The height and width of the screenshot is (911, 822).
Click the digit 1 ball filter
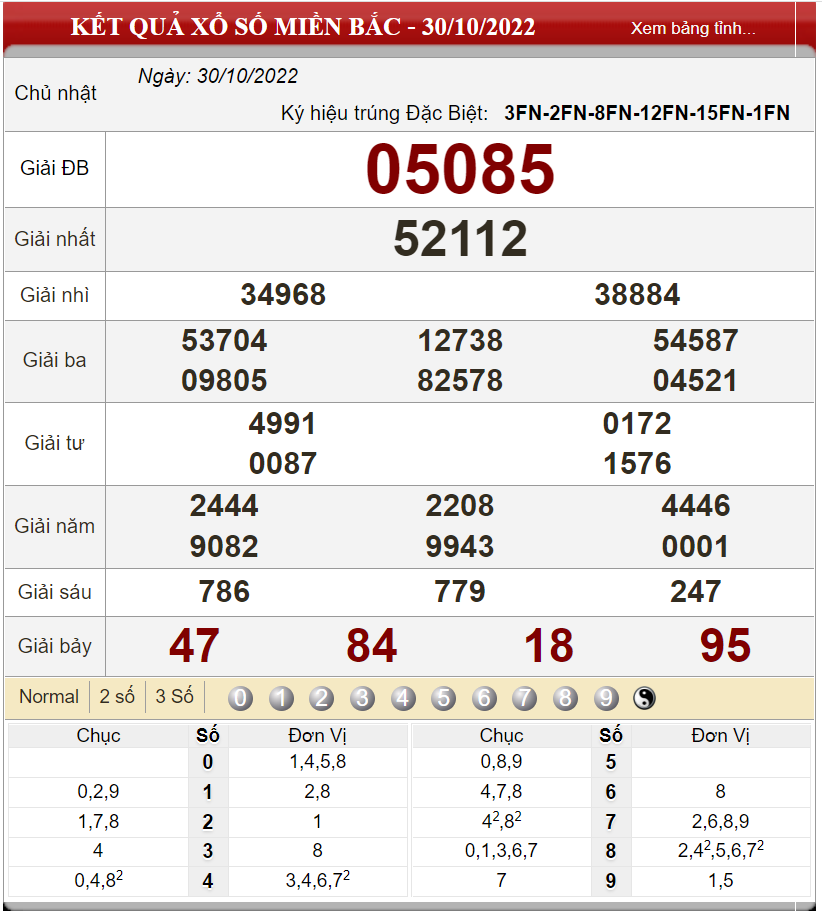click(281, 698)
